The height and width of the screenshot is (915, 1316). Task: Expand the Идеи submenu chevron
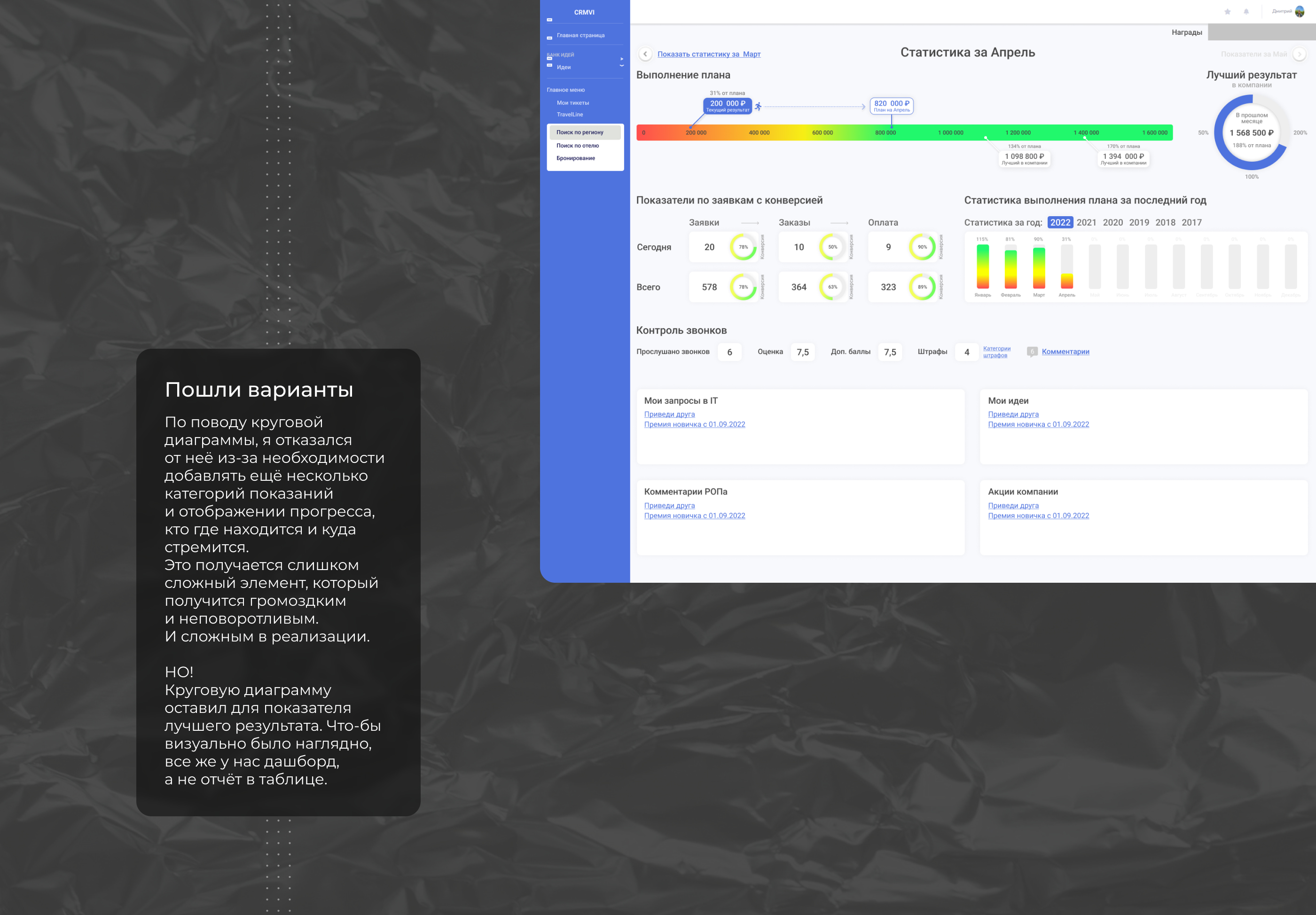(621, 66)
